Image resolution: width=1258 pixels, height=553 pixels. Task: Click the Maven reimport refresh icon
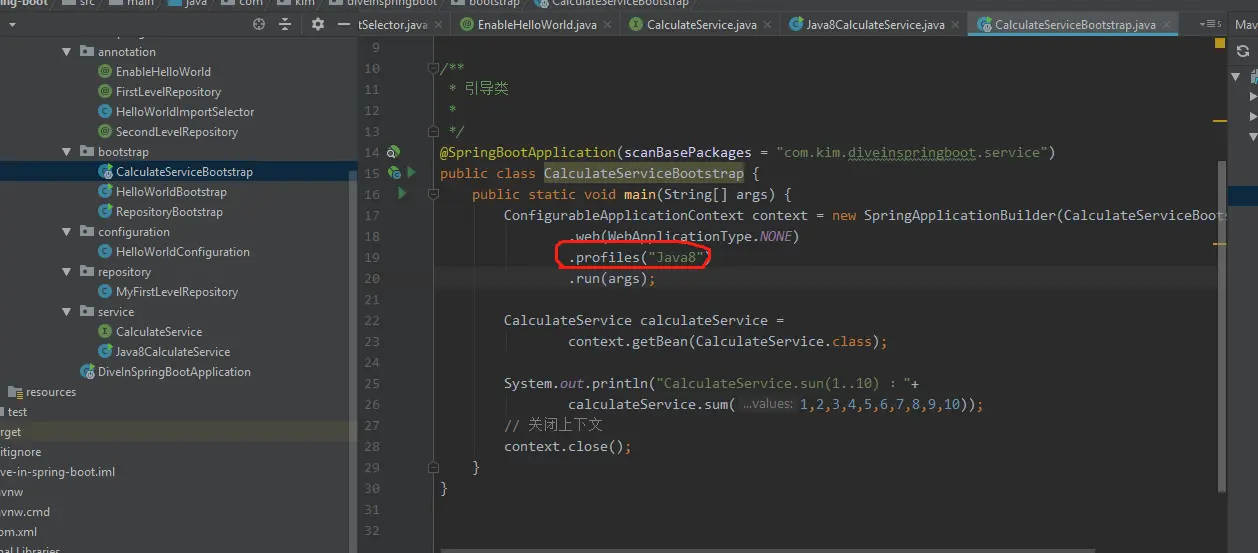[1243, 51]
